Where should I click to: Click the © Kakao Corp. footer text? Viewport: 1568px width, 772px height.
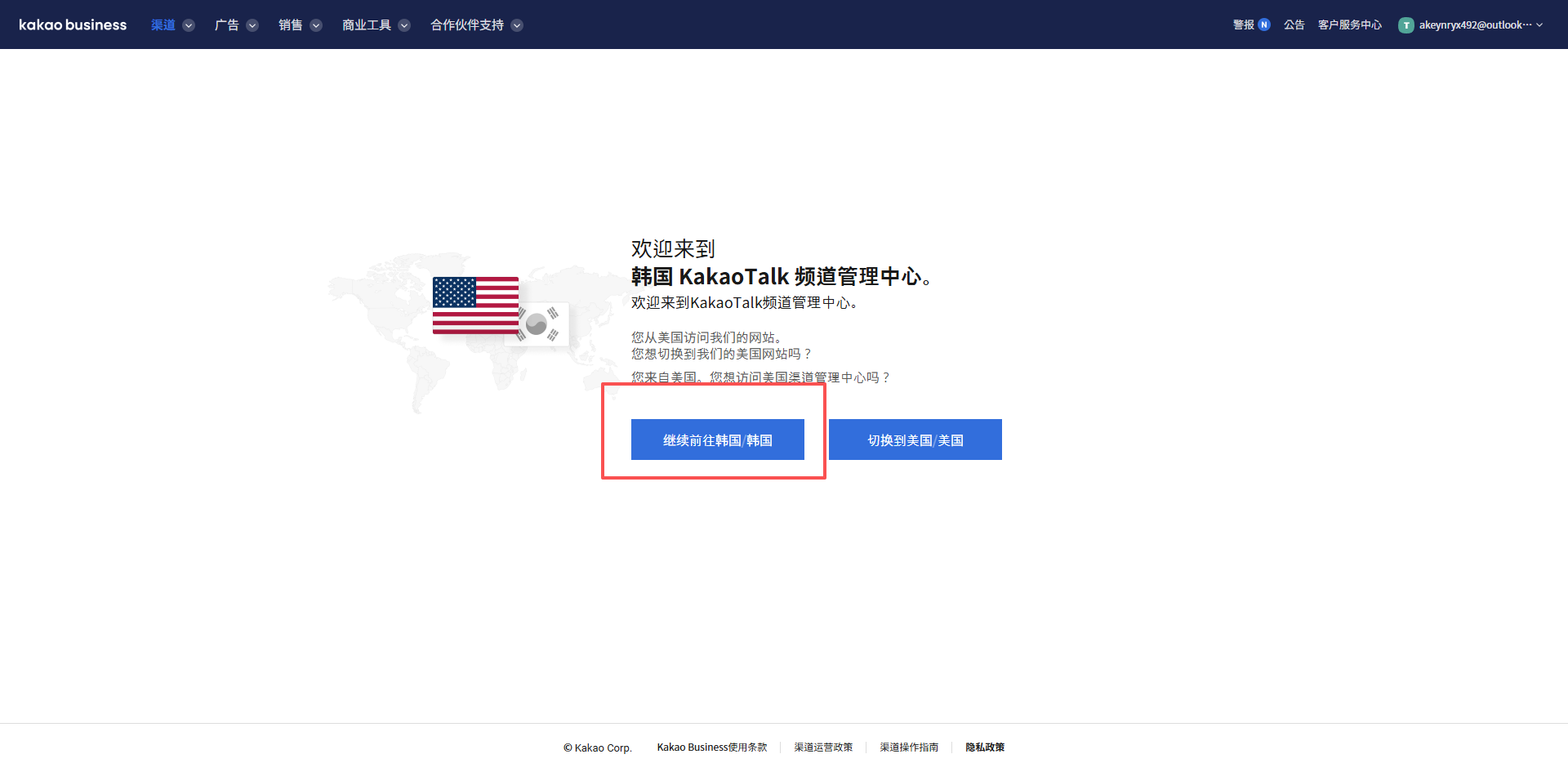click(597, 747)
